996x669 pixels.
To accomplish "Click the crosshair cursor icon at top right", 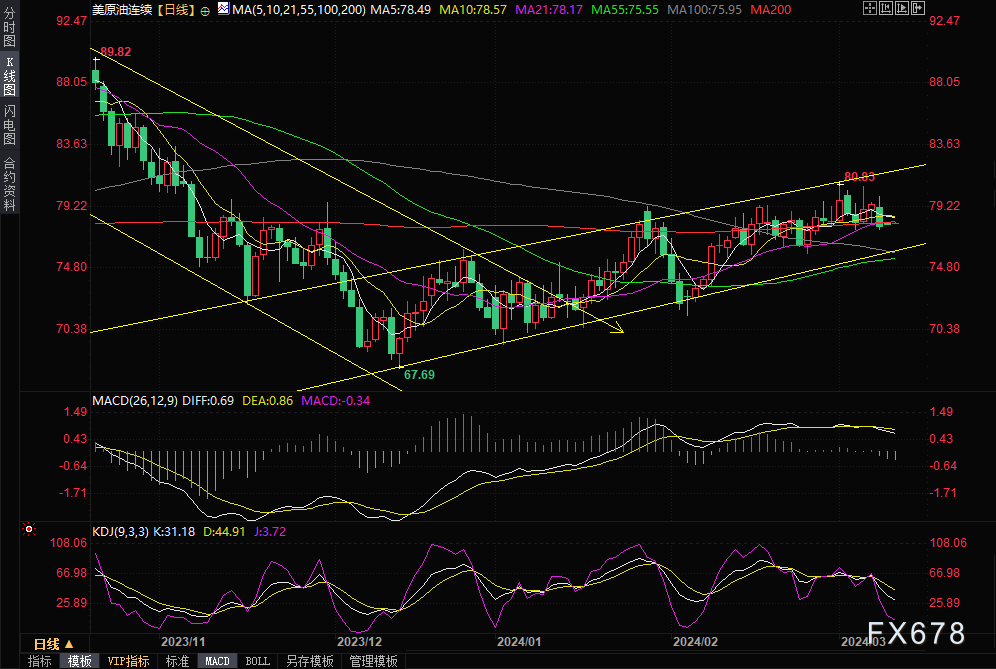I will pyautogui.click(x=870, y=8).
